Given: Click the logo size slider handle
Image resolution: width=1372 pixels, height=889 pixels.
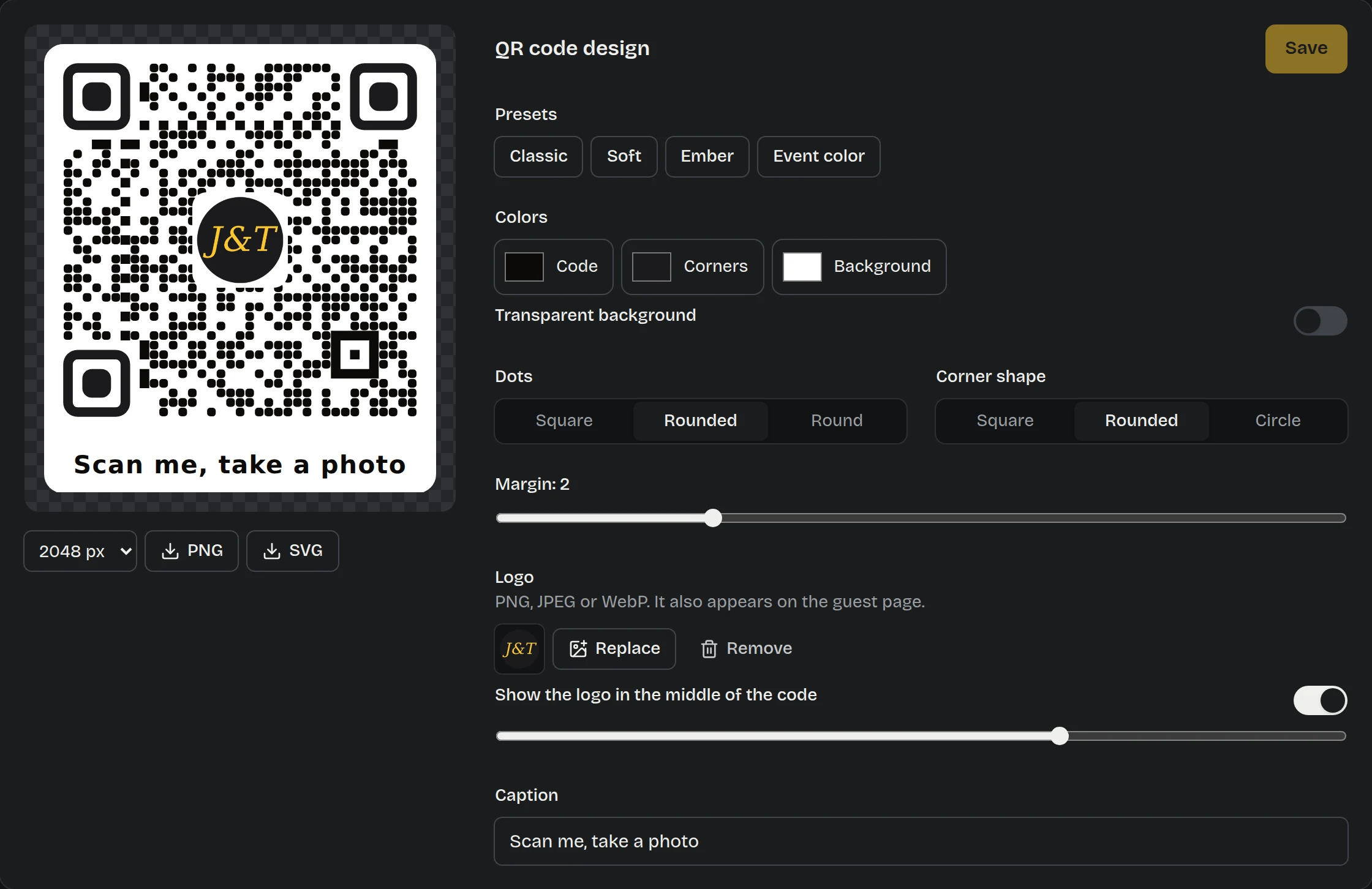Looking at the screenshot, I should pos(1060,736).
